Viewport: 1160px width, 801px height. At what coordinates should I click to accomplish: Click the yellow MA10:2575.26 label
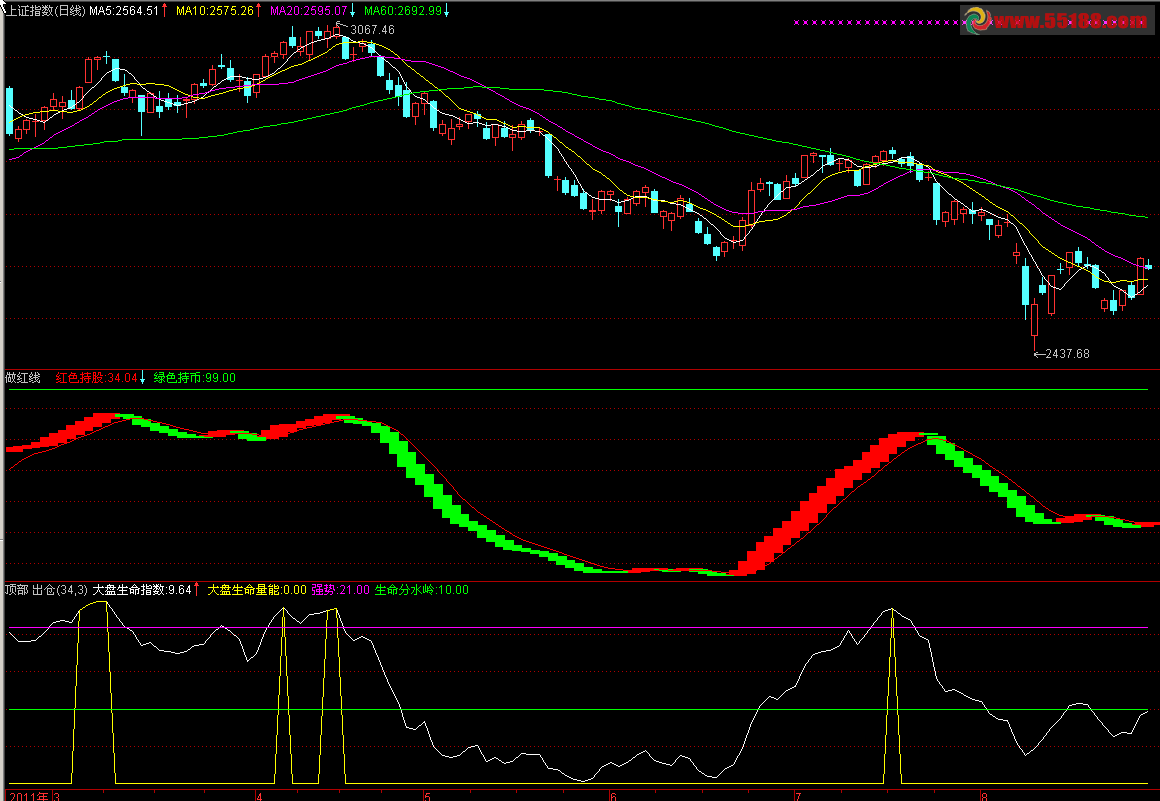(x=214, y=10)
